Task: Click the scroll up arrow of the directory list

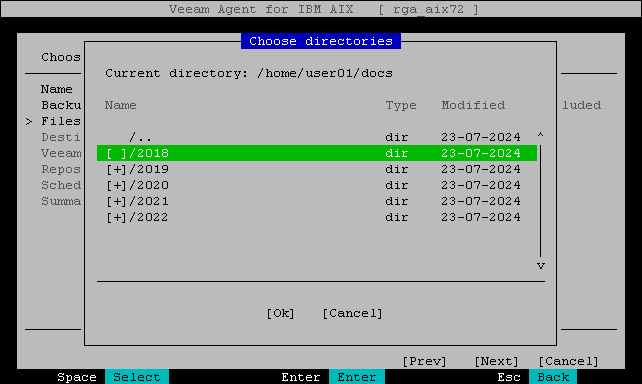Action: pos(540,135)
